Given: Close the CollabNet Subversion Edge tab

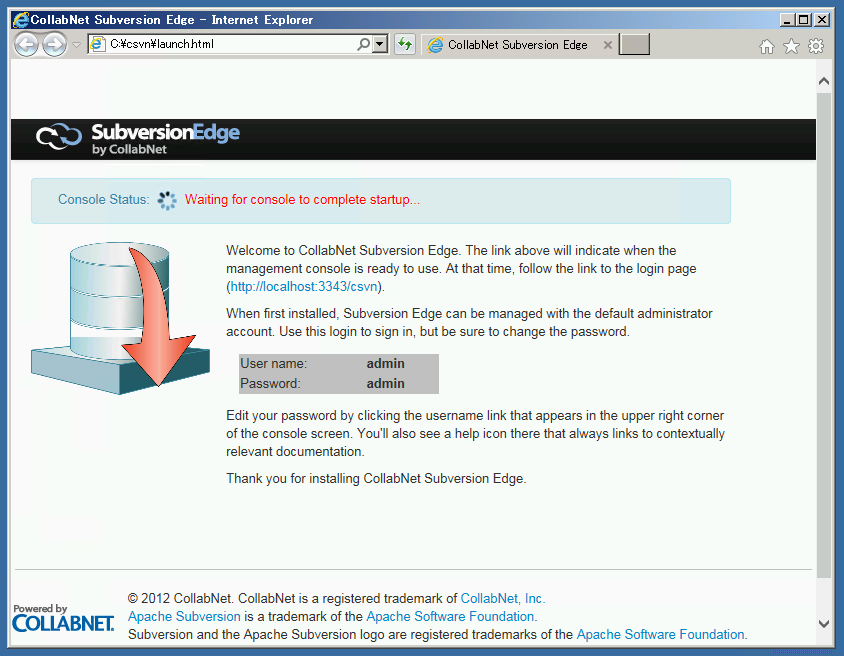Looking at the screenshot, I should 608,45.
